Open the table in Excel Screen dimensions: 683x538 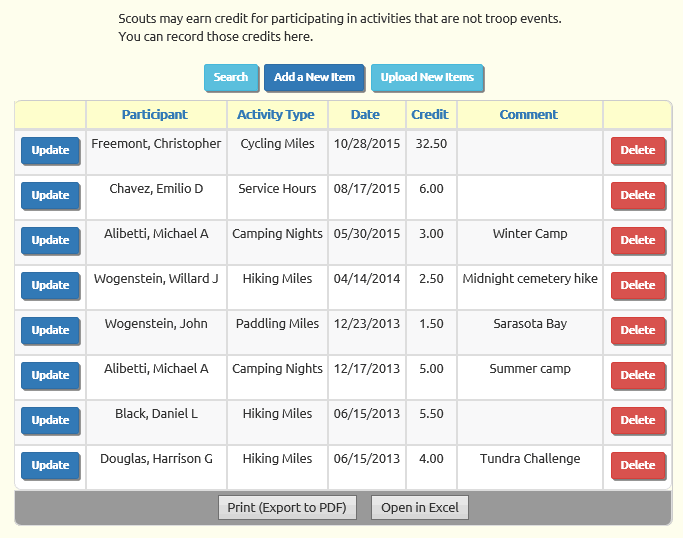pyautogui.click(x=420, y=508)
